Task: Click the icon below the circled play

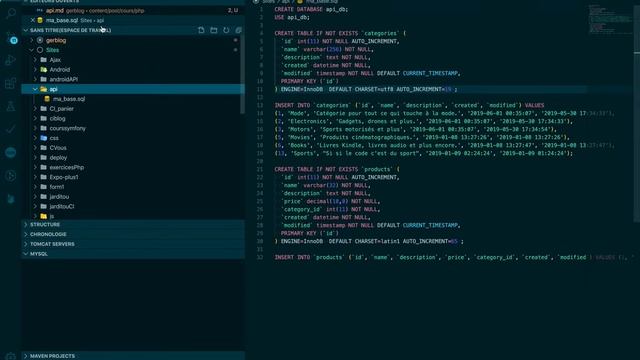Action: pyautogui.click(x=11, y=199)
